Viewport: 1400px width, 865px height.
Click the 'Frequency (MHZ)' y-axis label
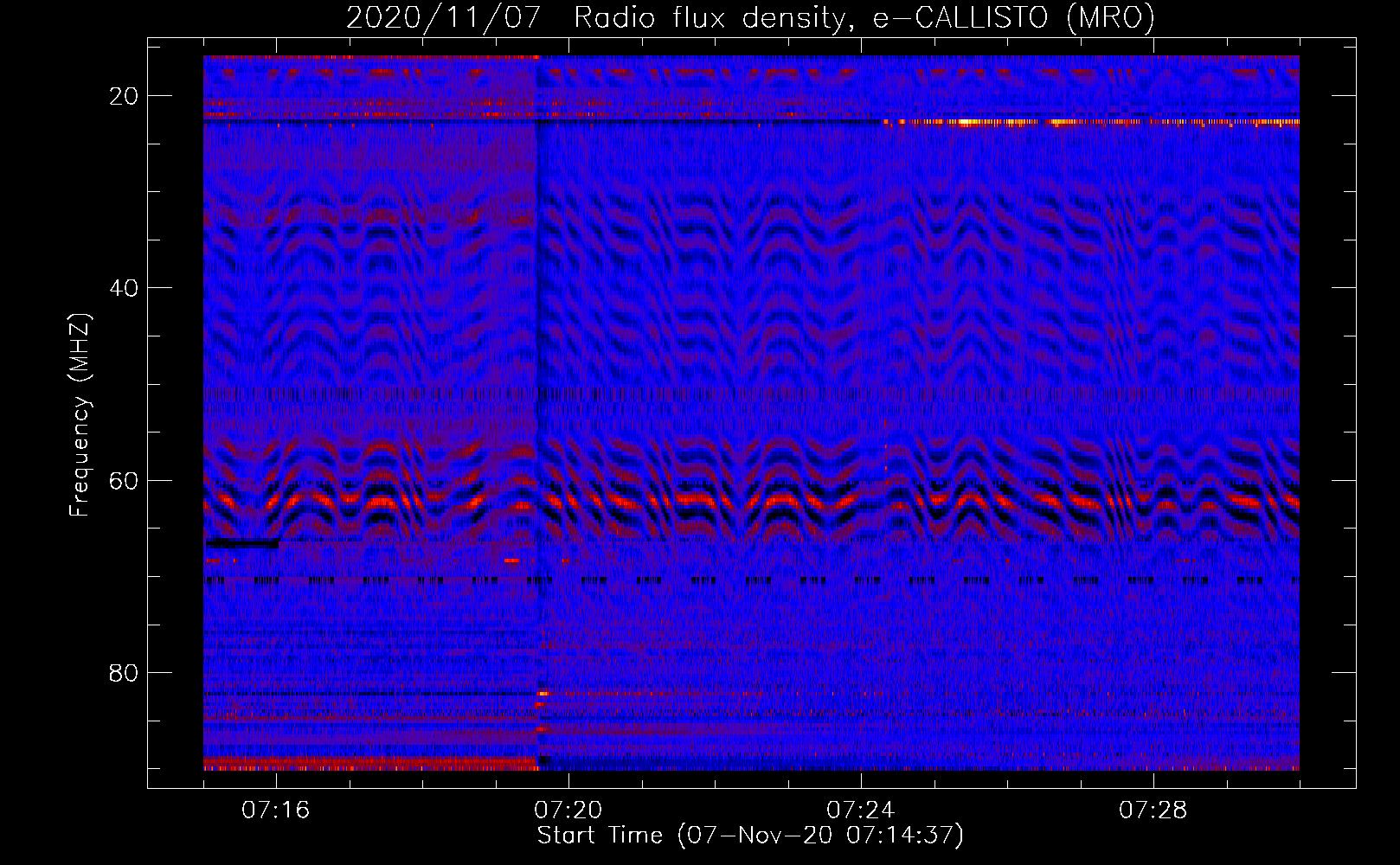[80, 415]
